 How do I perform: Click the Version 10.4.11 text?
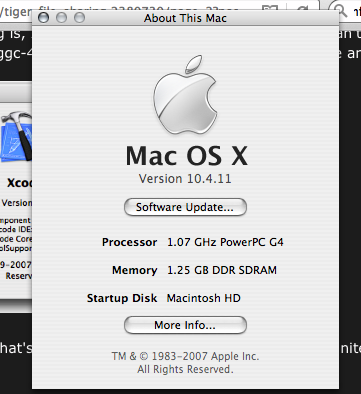click(x=185, y=179)
